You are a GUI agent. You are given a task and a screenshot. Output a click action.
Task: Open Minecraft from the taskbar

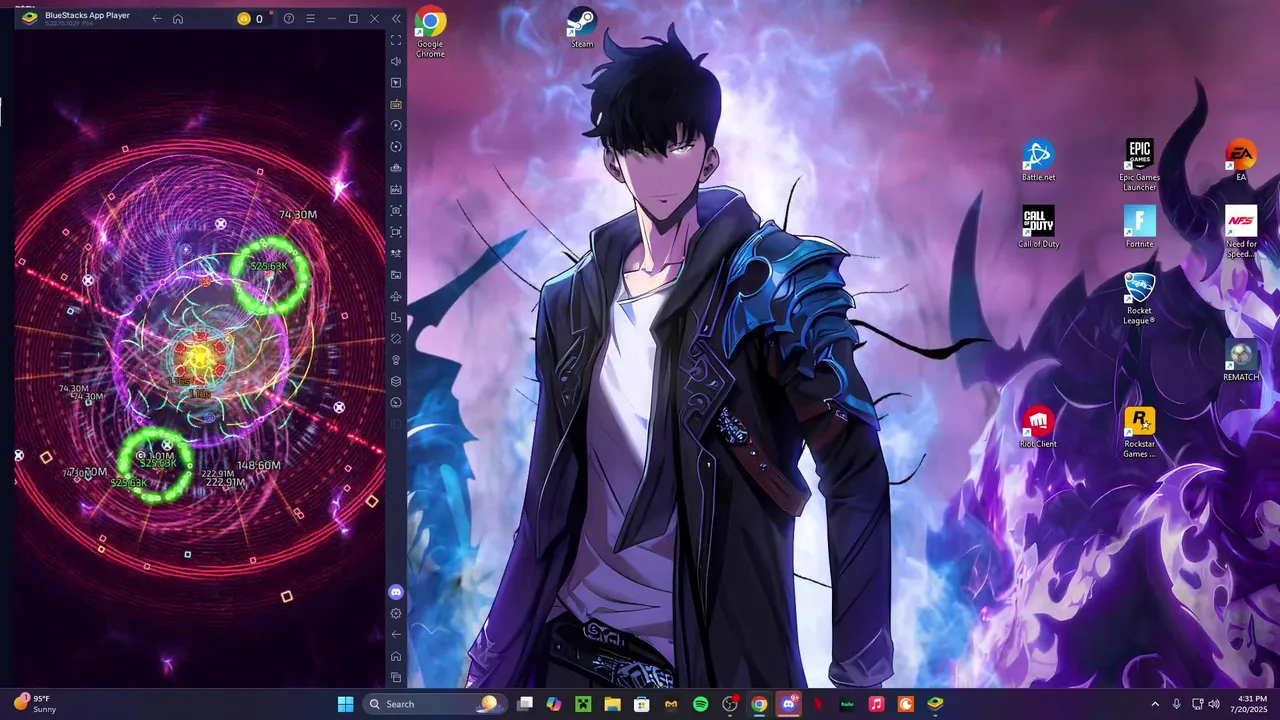click(583, 704)
